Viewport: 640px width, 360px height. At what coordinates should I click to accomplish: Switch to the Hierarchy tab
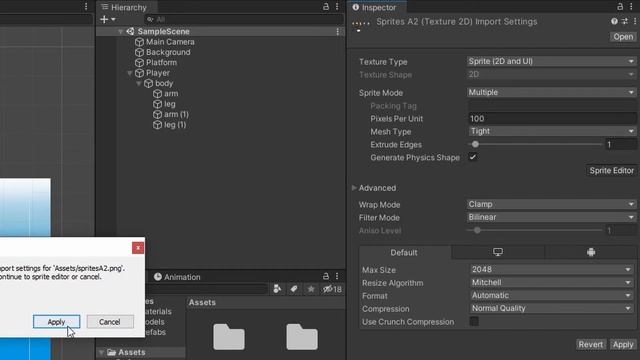(x=125, y=7)
